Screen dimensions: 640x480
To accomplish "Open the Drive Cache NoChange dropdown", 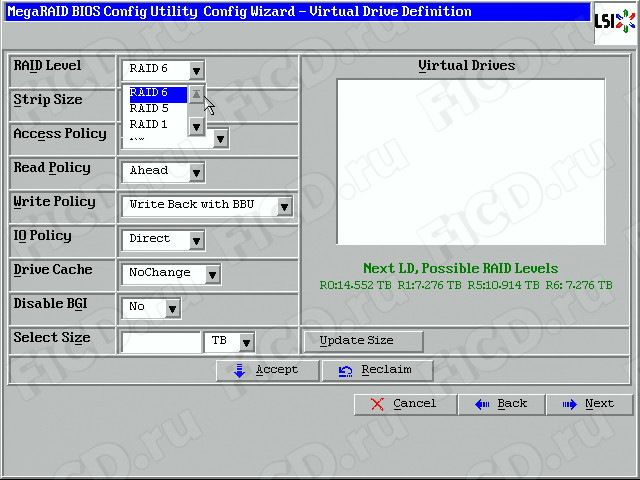I will pos(171,274).
